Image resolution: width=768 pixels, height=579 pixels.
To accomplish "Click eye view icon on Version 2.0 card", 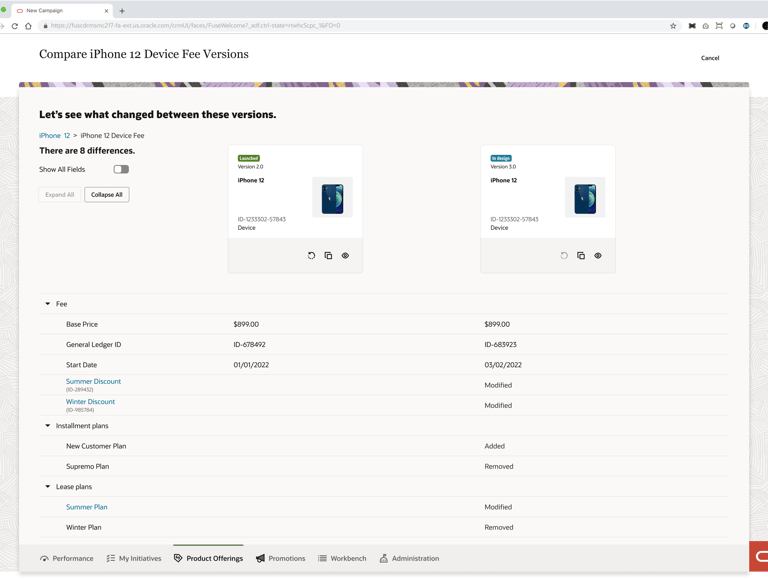I will point(345,256).
